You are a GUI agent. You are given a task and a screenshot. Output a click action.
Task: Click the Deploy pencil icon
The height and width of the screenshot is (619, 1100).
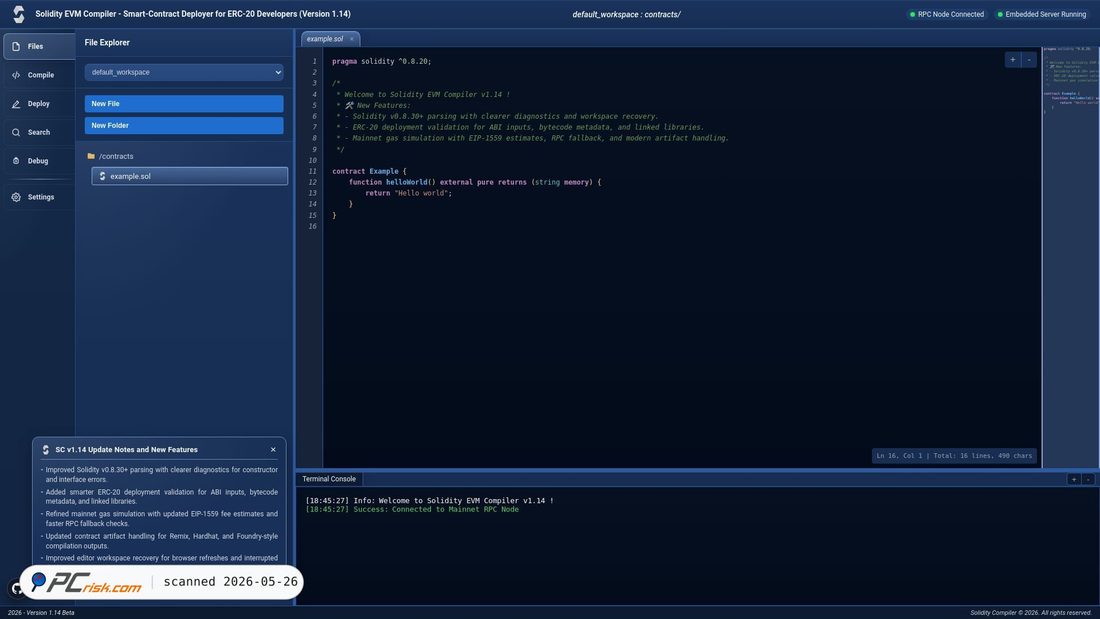(x=16, y=104)
